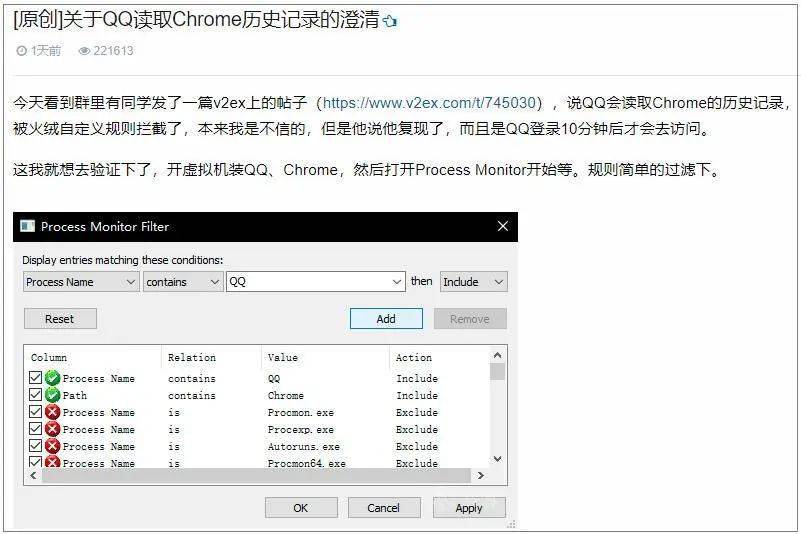Screen dimensions: 801x534
Task: Click the clock icon beside 1天前
Action: [x=21, y=51]
